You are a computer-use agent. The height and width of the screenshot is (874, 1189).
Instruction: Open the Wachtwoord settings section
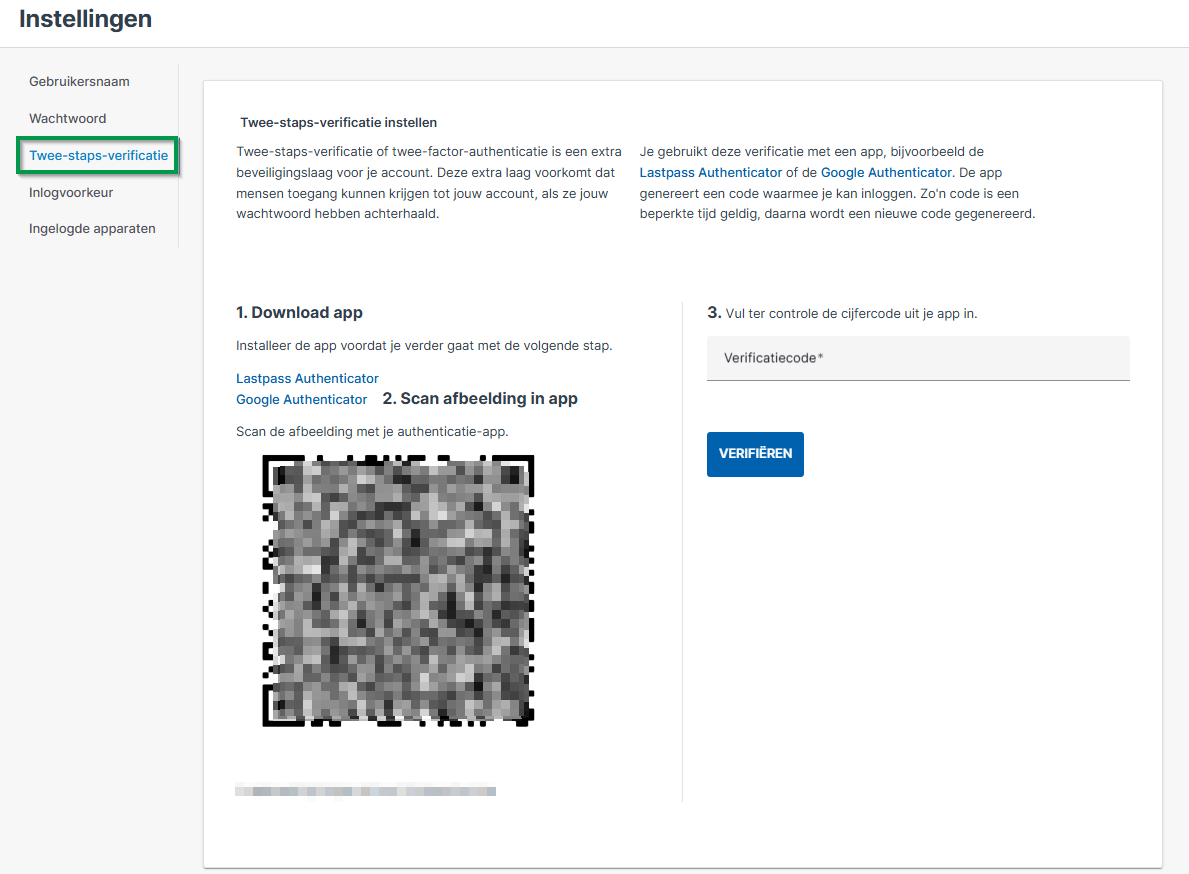(67, 118)
